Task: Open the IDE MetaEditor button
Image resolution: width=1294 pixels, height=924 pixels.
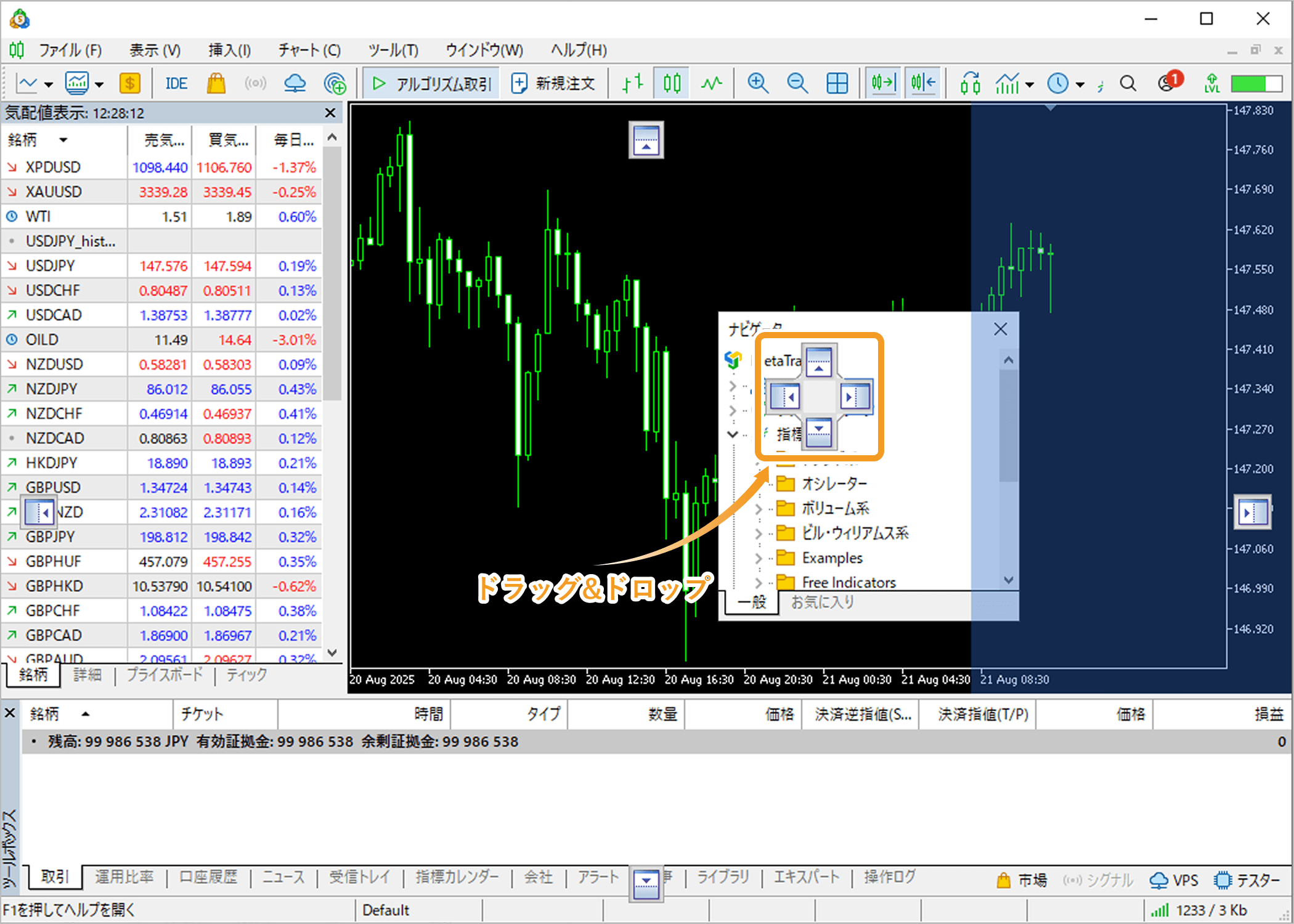Action: click(x=176, y=83)
